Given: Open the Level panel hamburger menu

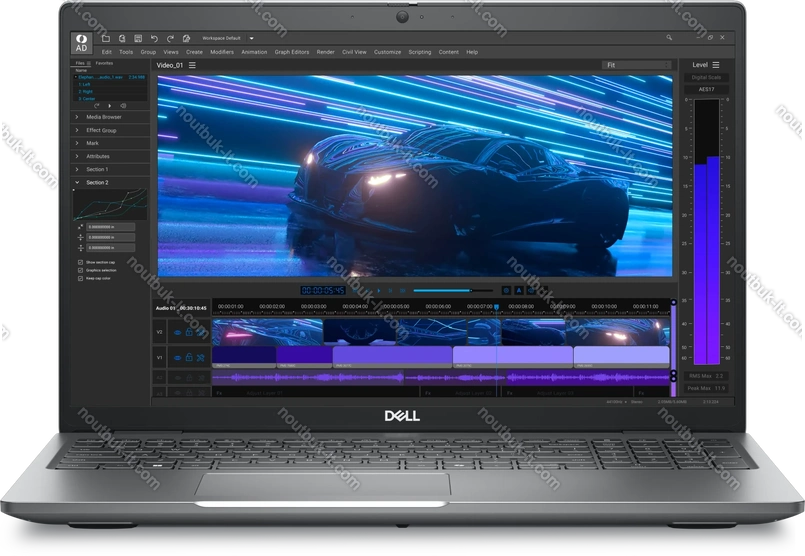Looking at the screenshot, I should tap(716, 65).
